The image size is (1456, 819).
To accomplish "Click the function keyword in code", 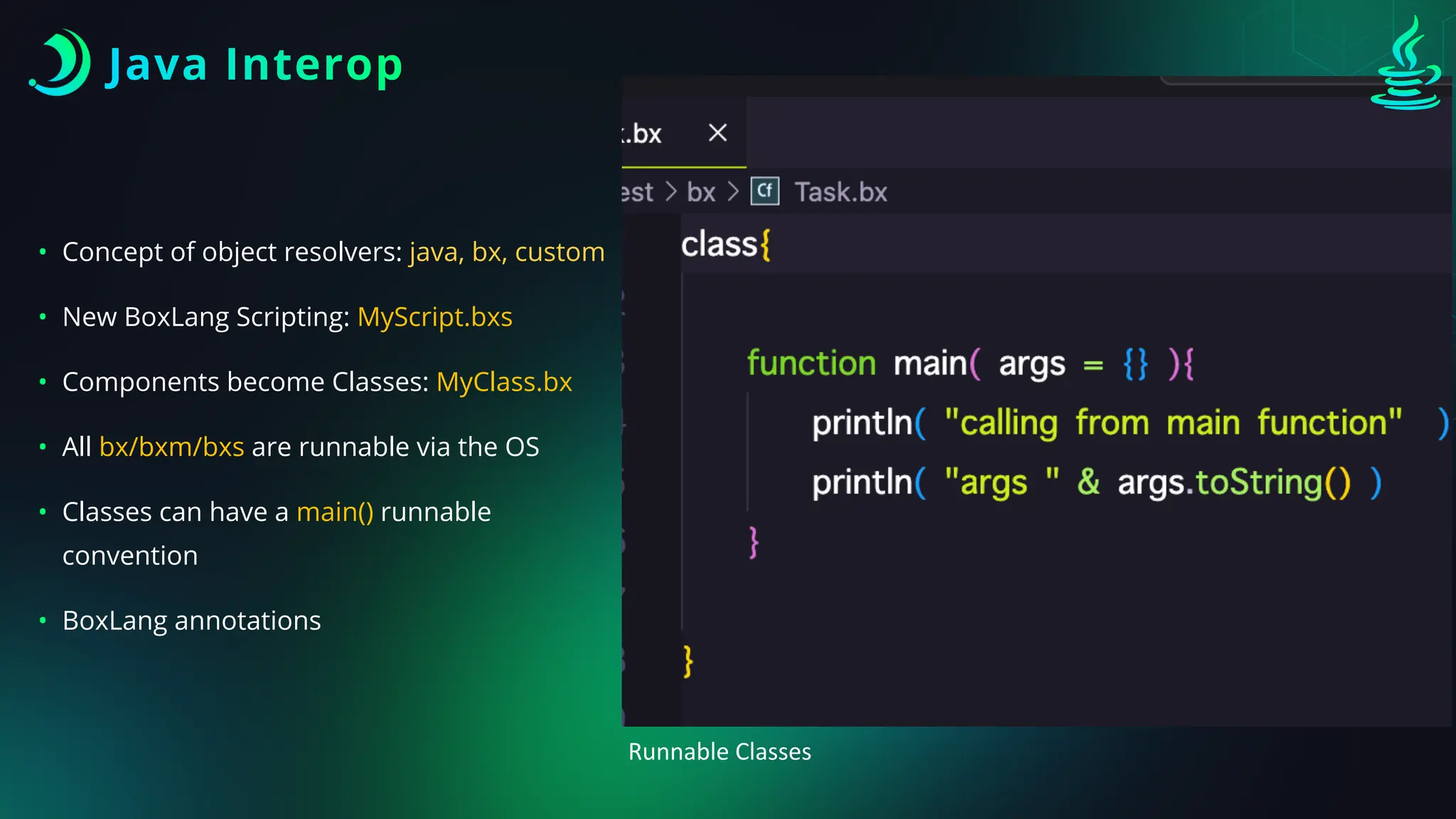I will pos(811,363).
